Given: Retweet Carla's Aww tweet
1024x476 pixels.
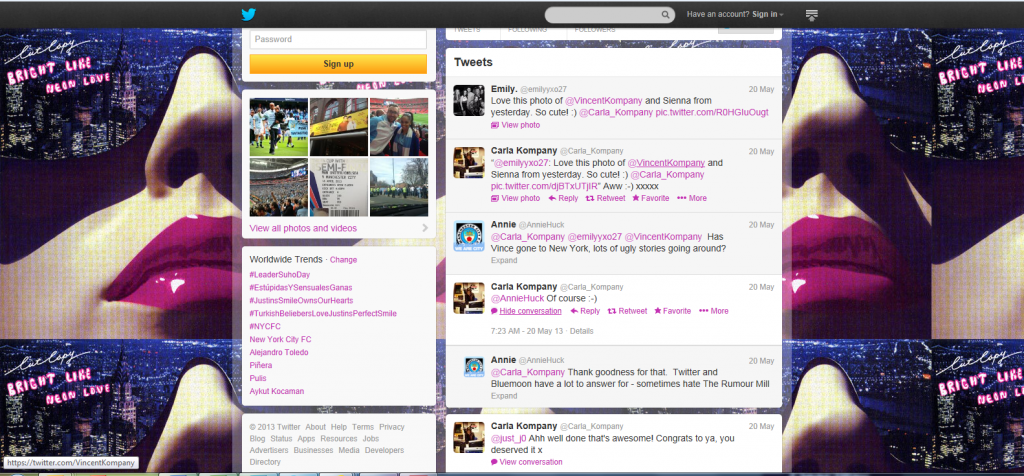Looking at the screenshot, I should tap(605, 198).
